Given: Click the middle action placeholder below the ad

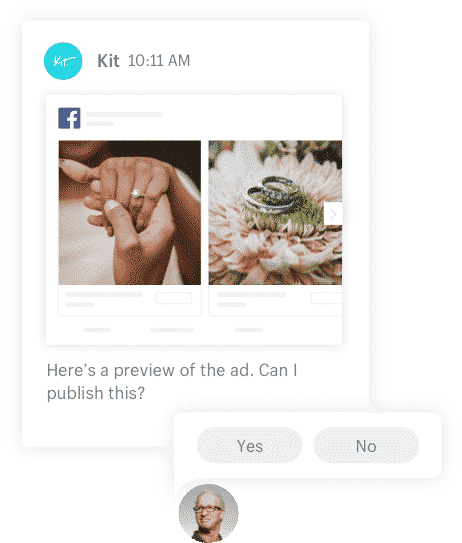Looking at the screenshot, I should pos(172,330).
